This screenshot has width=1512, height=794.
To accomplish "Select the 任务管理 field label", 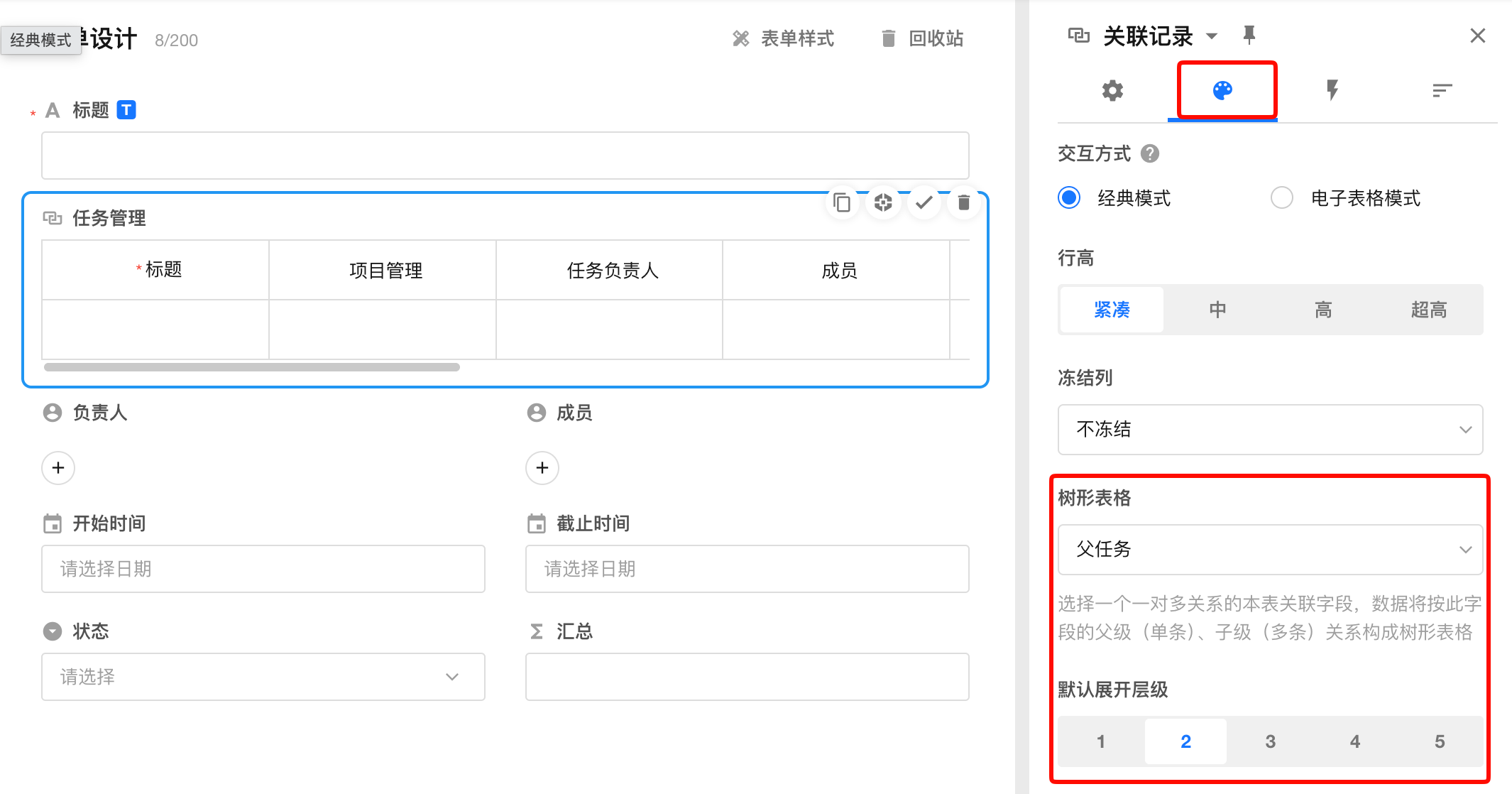I will tap(109, 218).
